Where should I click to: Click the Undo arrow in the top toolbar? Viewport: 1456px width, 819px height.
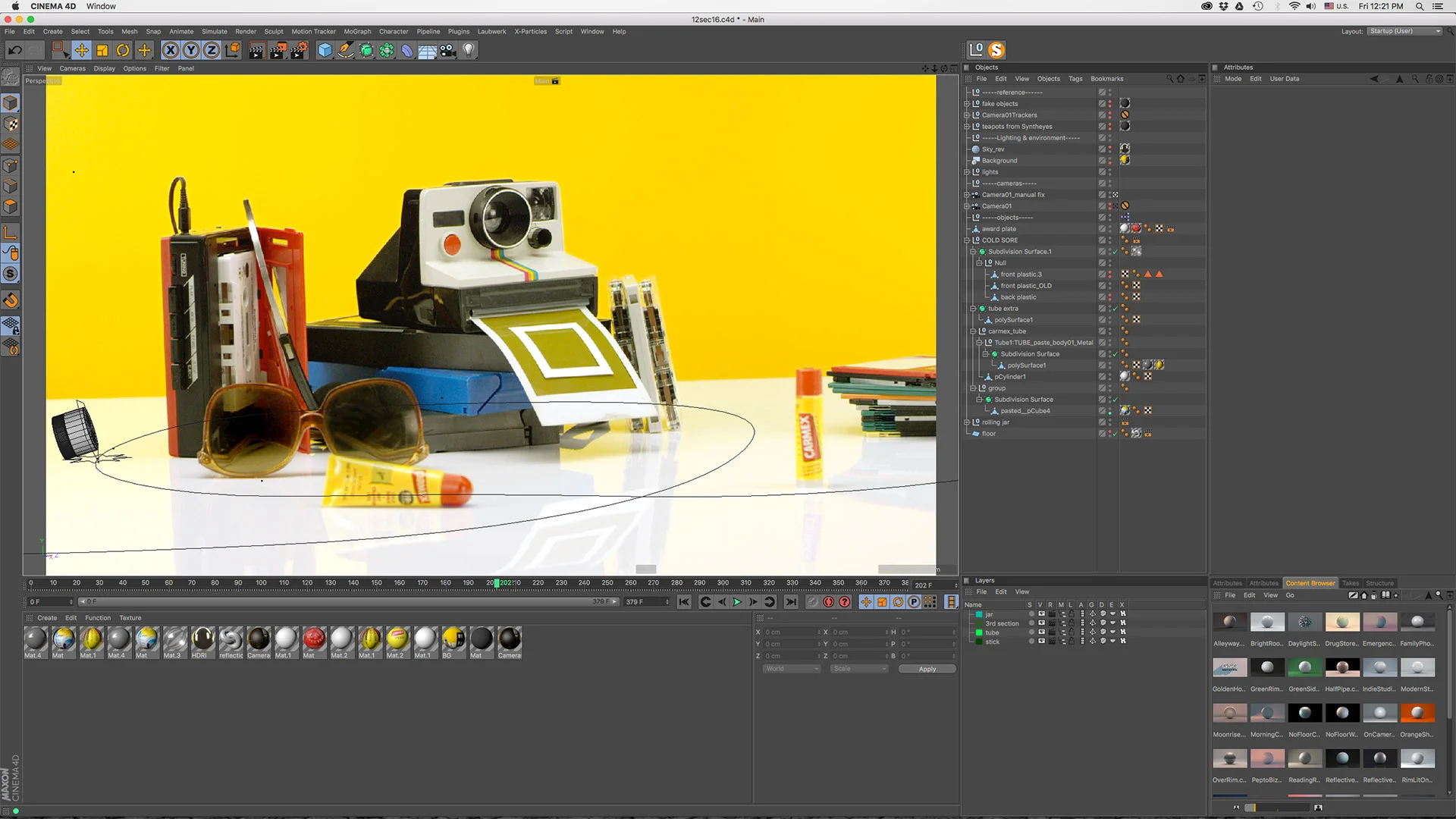pos(14,50)
